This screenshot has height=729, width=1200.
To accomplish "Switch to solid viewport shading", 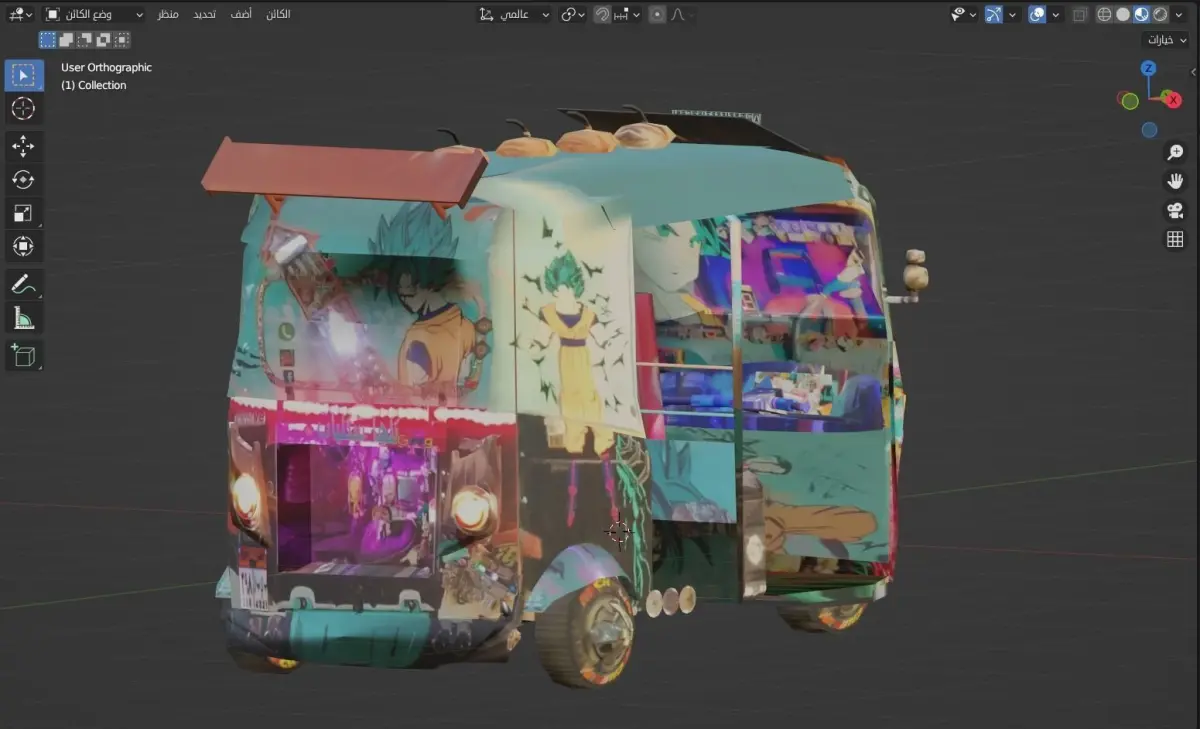I will pos(1123,15).
